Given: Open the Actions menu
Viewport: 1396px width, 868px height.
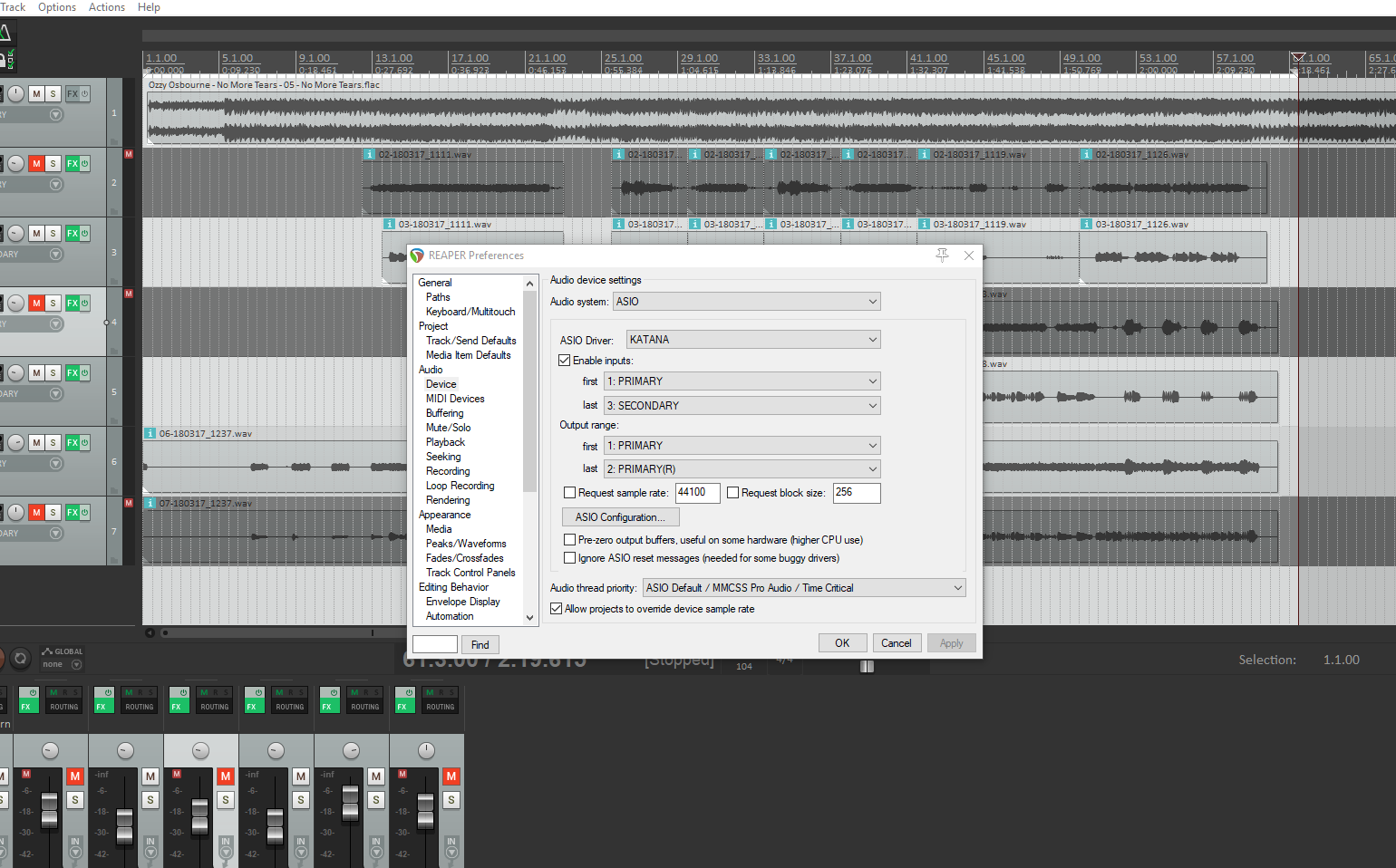Looking at the screenshot, I should point(107,7).
